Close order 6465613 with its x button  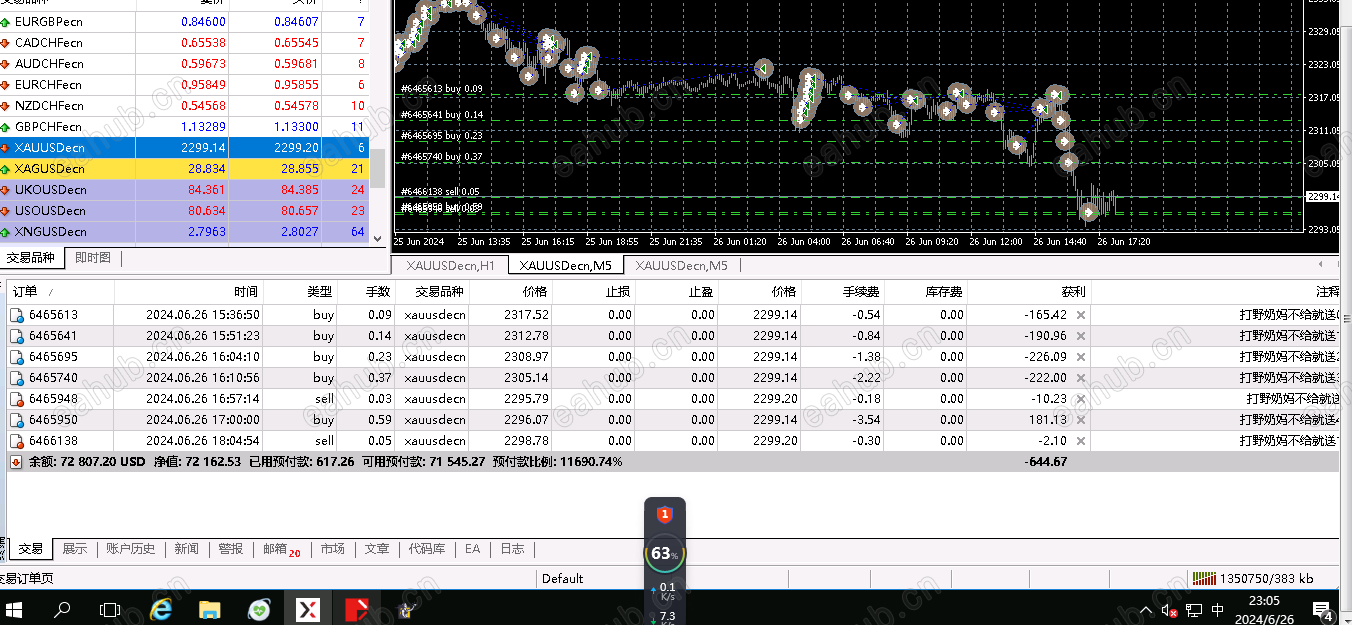pyautogui.click(x=1080, y=315)
